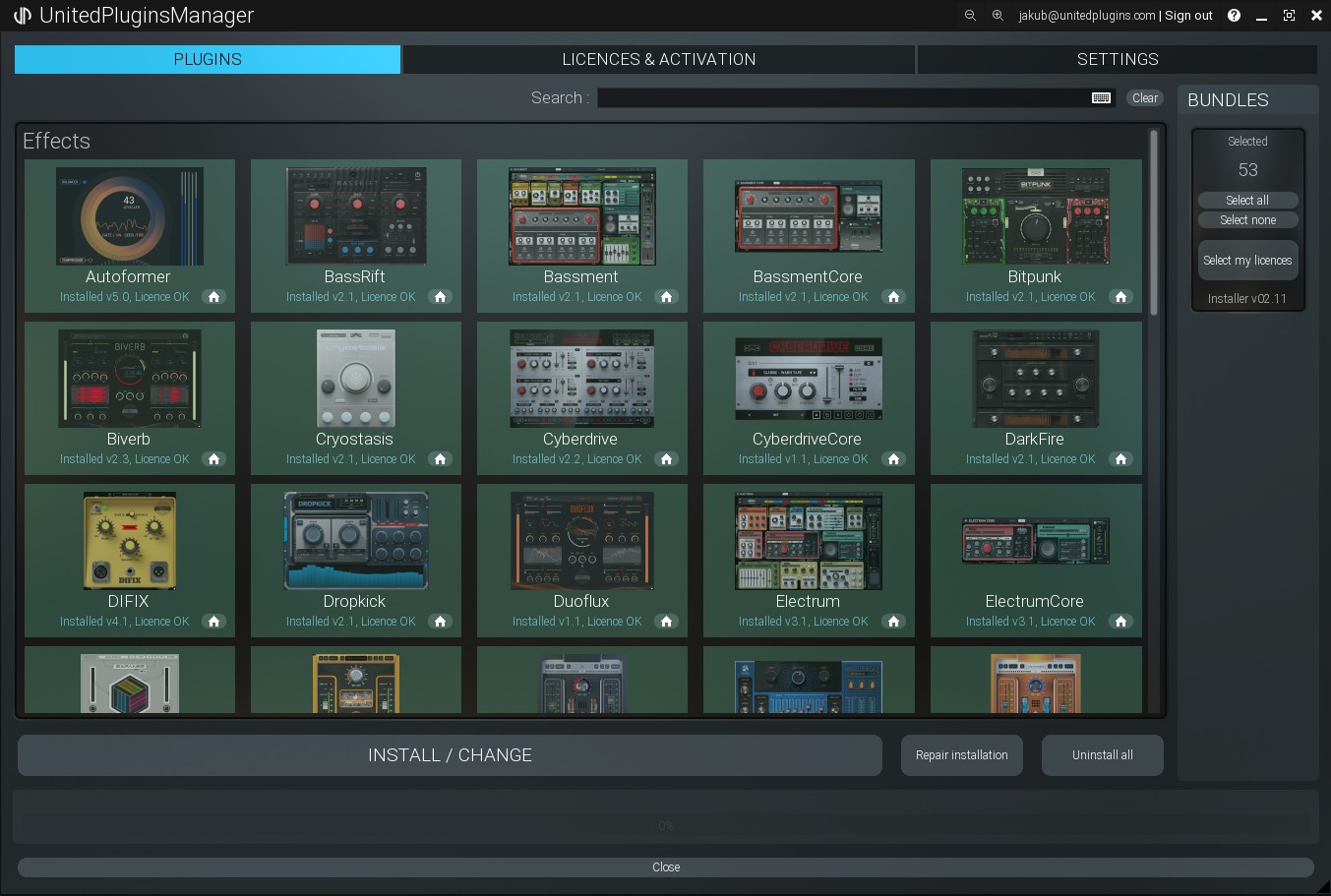
Task: Open the help question mark icon
Action: click(x=1234, y=16)
